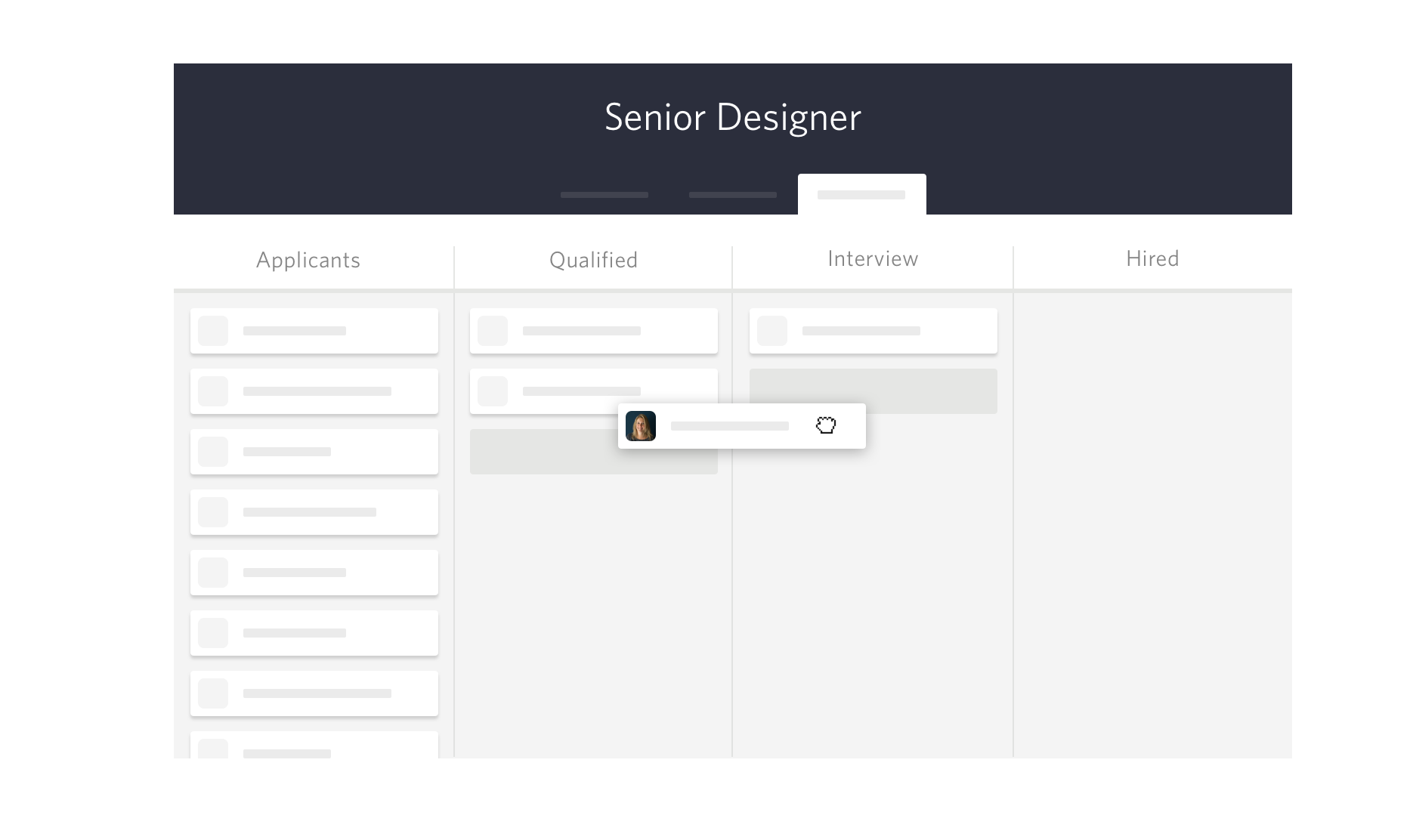This screenshot has width=1410, height=840.
Task: Select the active white tab in header
Action: 861,195
